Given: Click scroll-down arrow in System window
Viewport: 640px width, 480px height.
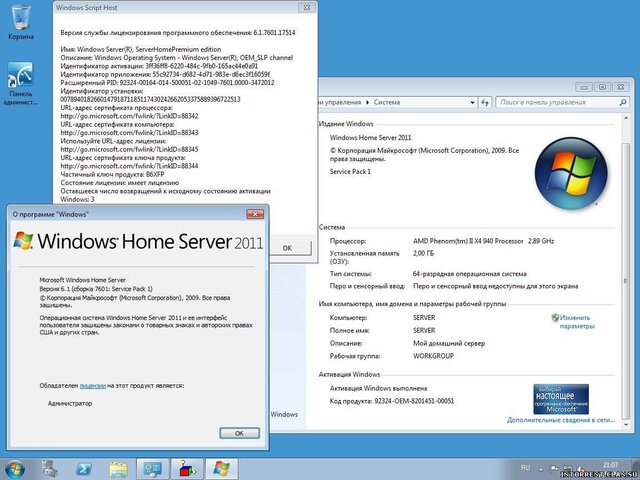Looking at the screenshot, I should point(627,425).
